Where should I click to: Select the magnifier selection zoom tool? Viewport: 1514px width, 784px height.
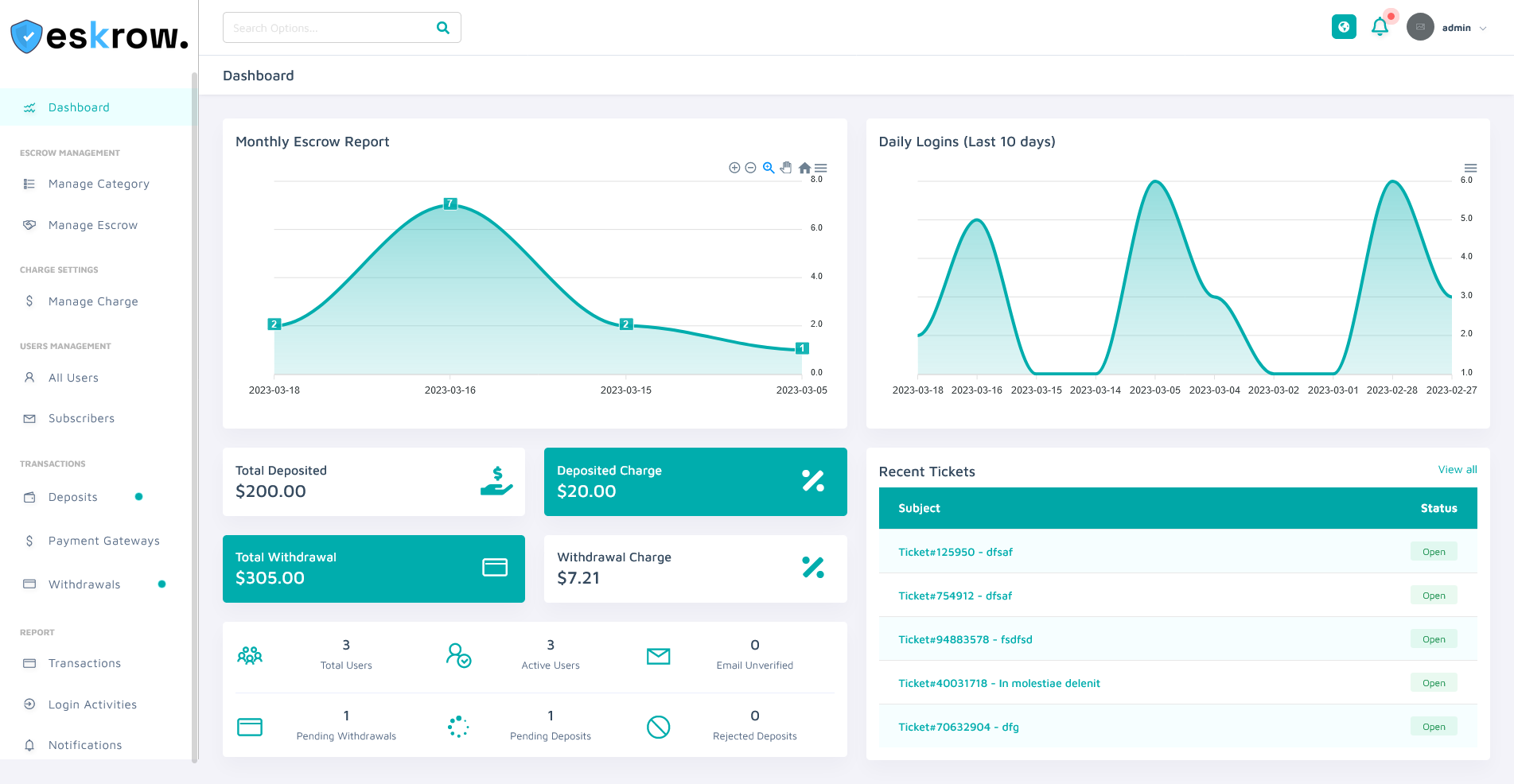click(769, 168)
